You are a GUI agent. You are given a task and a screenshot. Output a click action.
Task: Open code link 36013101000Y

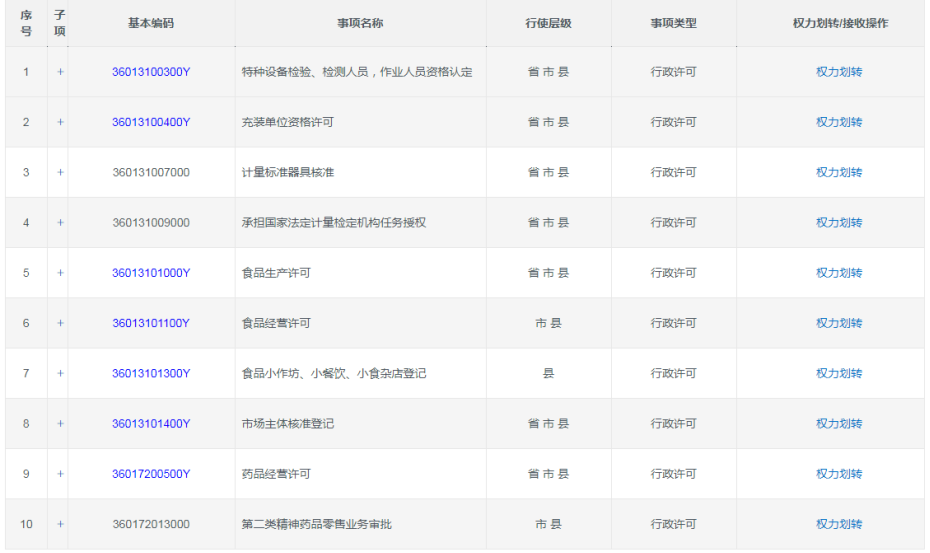[151, 273]
